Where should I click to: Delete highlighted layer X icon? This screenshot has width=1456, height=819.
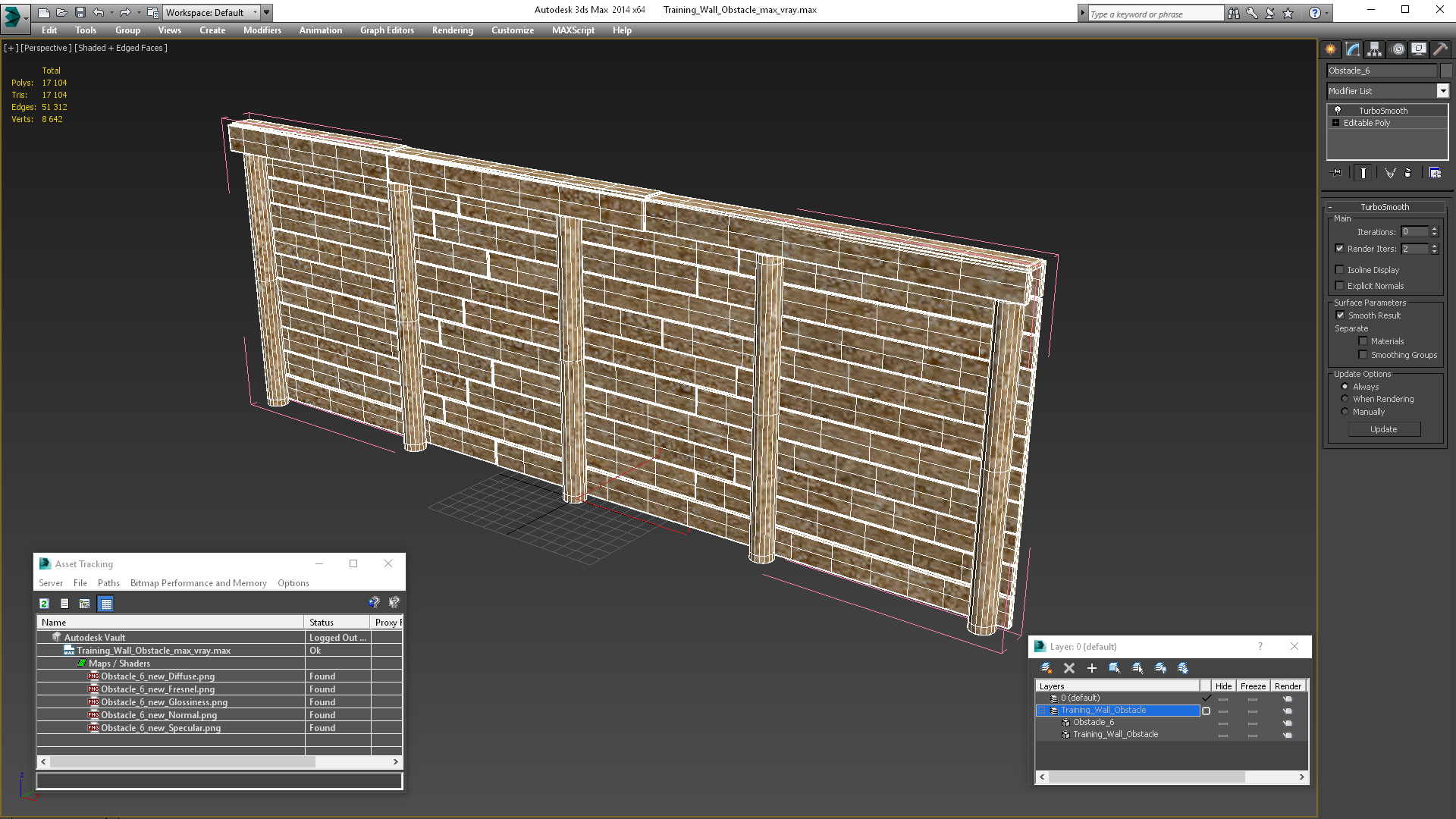point(1069,668)
